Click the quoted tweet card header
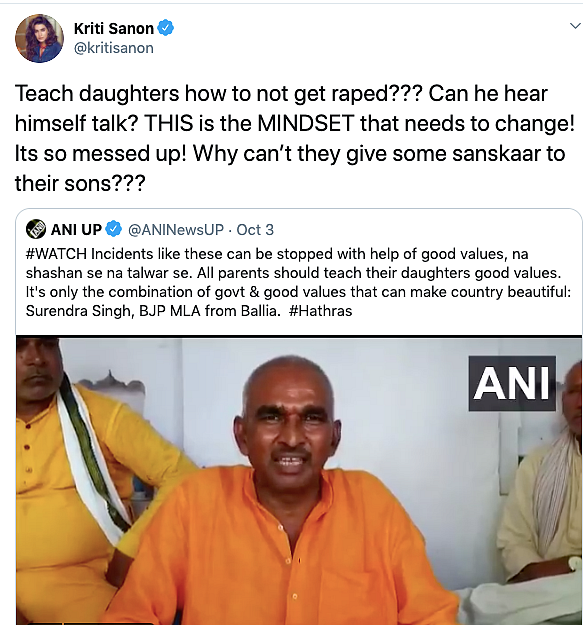583x625 pixels. tap(150, 230)
